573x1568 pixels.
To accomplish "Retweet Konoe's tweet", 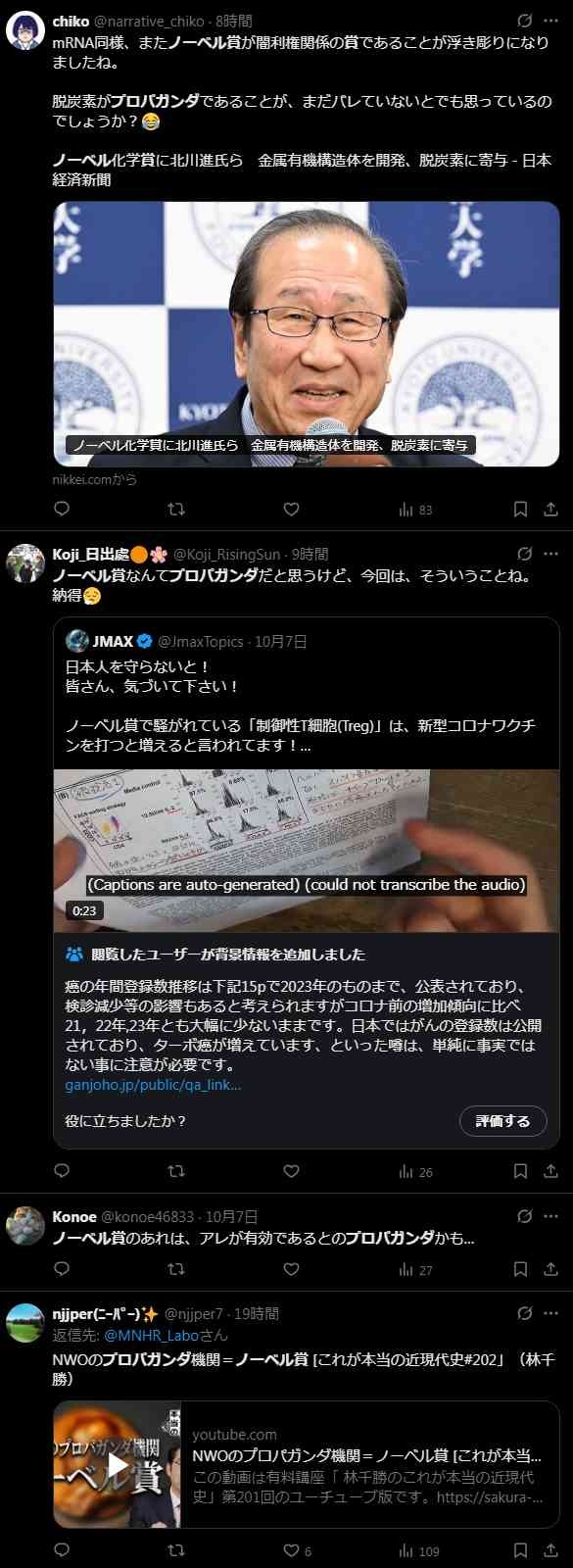I will click(x=176, y=1269).
